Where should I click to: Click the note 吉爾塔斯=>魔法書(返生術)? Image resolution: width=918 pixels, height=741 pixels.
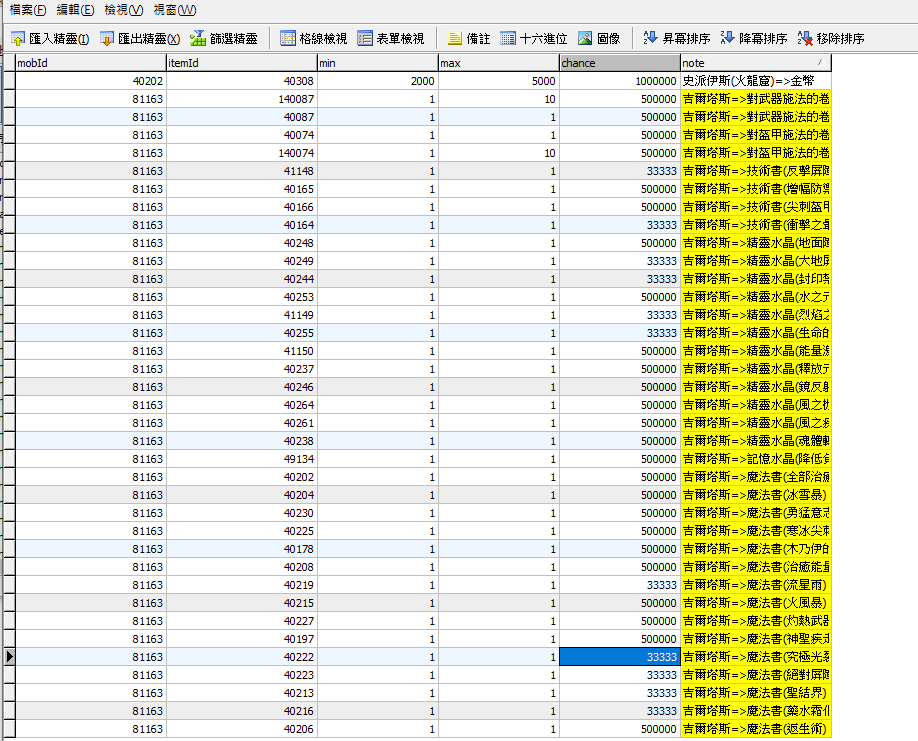point(755,729)
